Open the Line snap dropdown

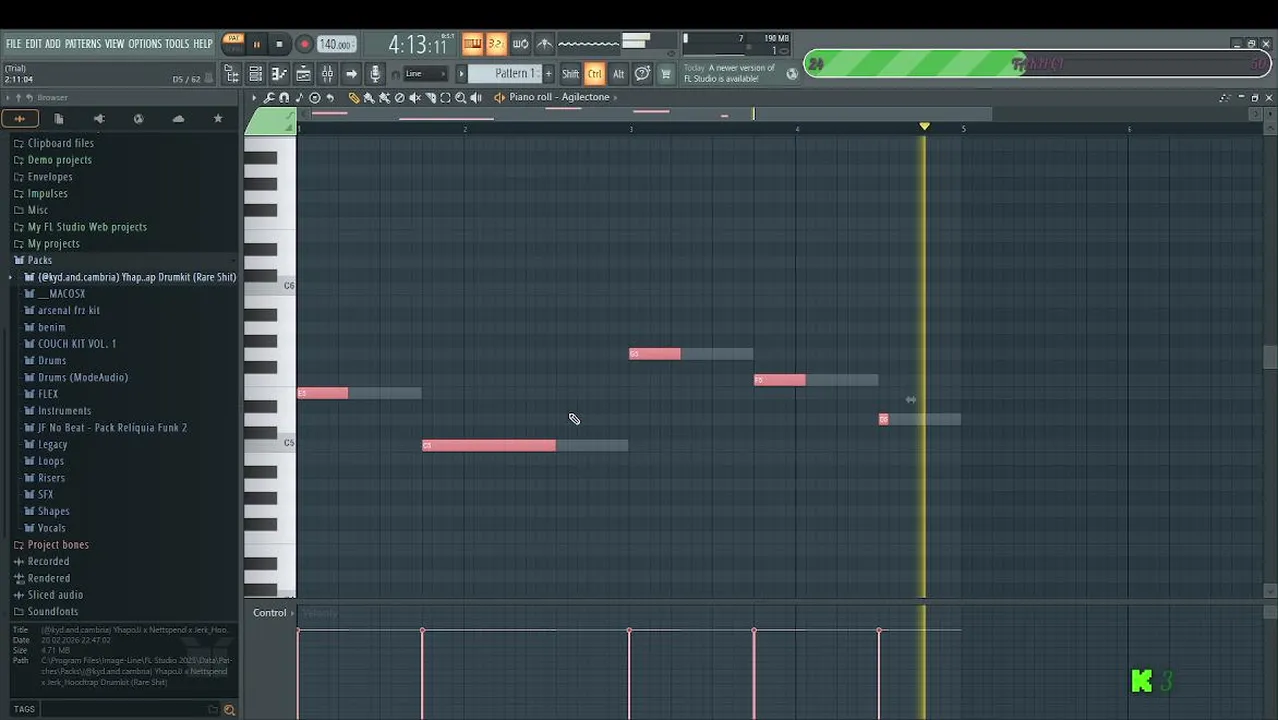(425, 74)
